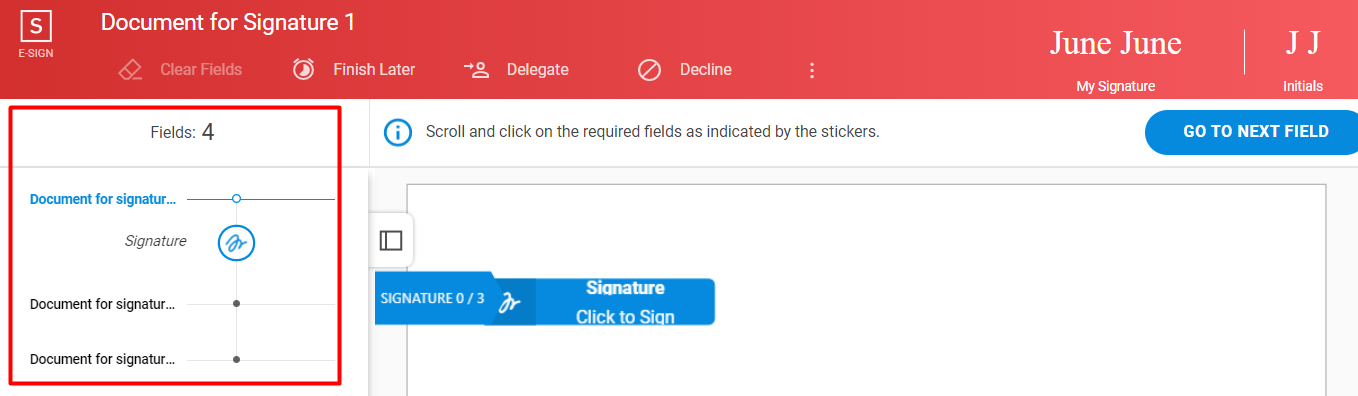Click the Decline circle-slash icon
Viewport: 1358px width, 396px height.
[x=650, y=70]
